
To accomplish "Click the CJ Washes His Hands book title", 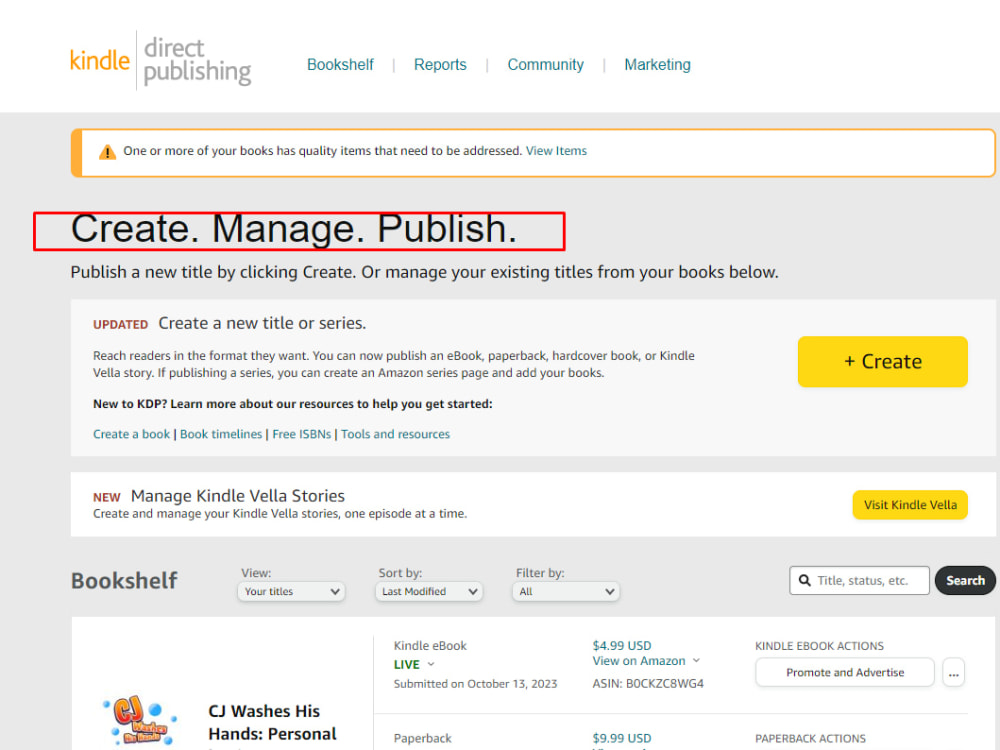I will pos(272,723).
